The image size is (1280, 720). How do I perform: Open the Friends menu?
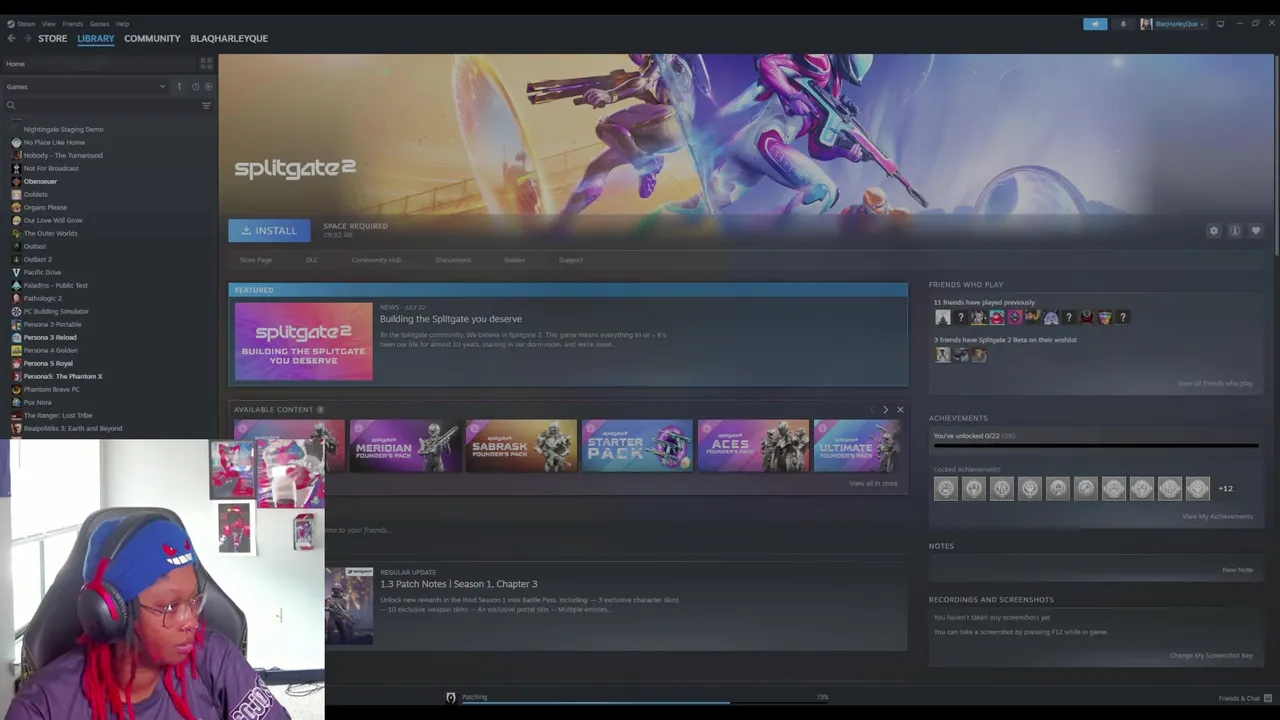click(73, 24)
